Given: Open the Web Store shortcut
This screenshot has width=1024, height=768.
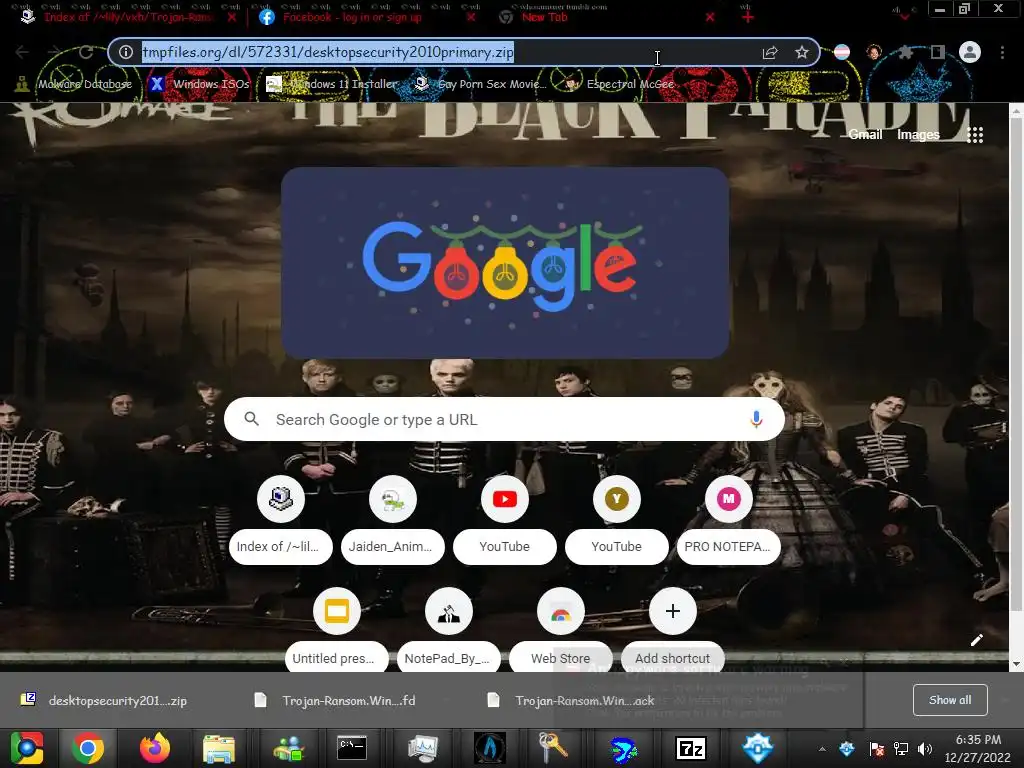Looking at the screenshot, I should [x=561, y=631].
